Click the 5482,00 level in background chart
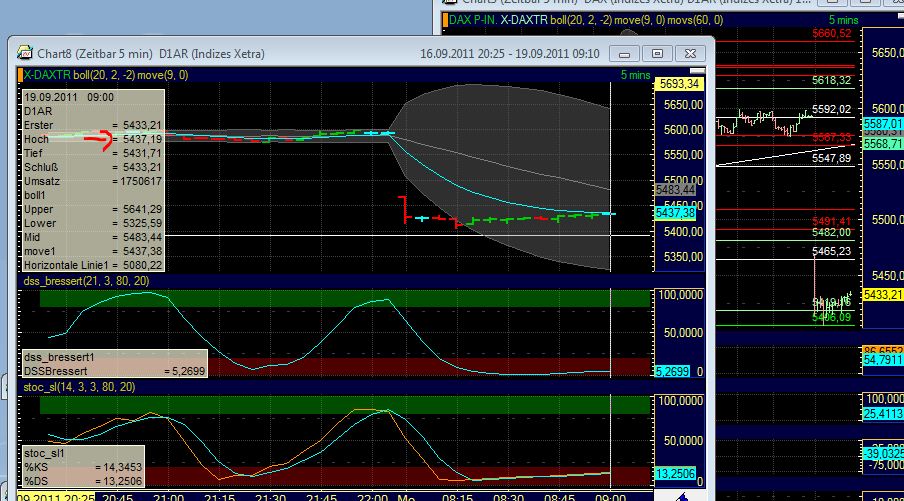The width and height of the screenshot is (904, 501). pos(831,232)
